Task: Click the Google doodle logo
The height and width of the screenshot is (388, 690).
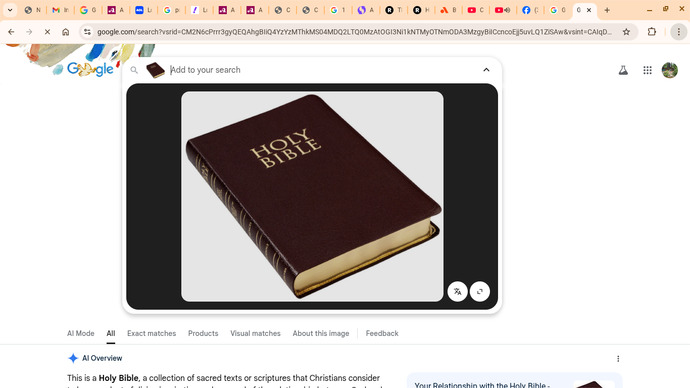Action: pyautogui.click(x=91, y=69)
